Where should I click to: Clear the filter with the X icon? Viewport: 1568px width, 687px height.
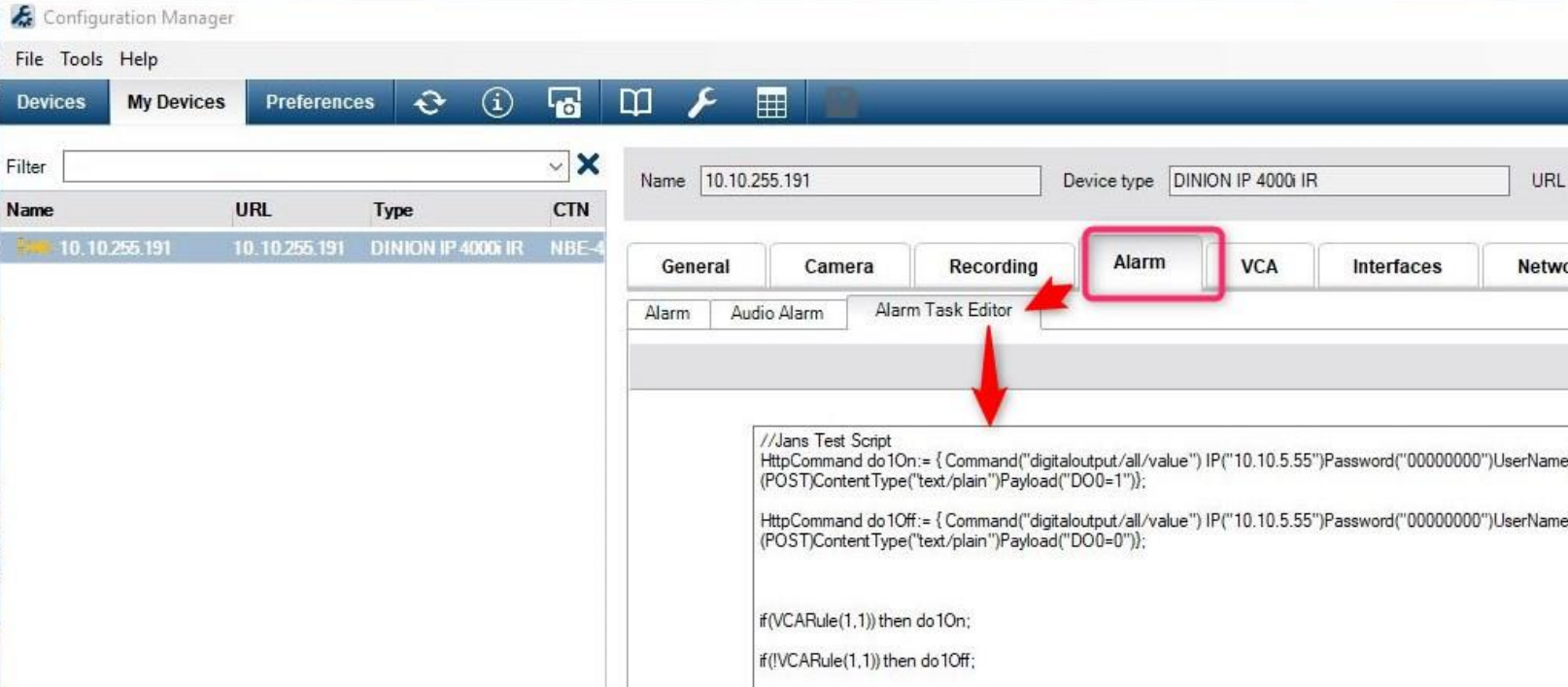(x=588, y=164)
